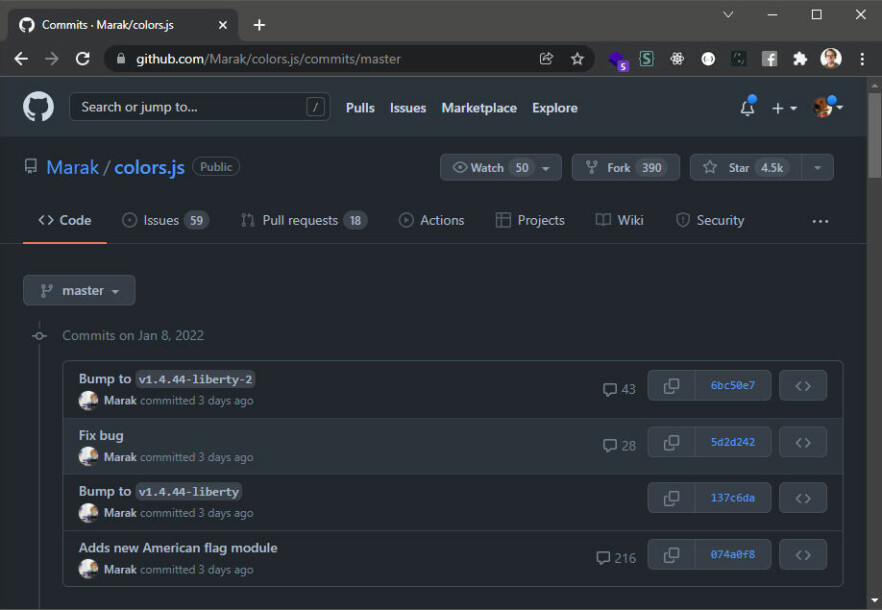Screen dimensions: 882x610
Task: Open commit 074a0f8
Action: coord(733,555)
